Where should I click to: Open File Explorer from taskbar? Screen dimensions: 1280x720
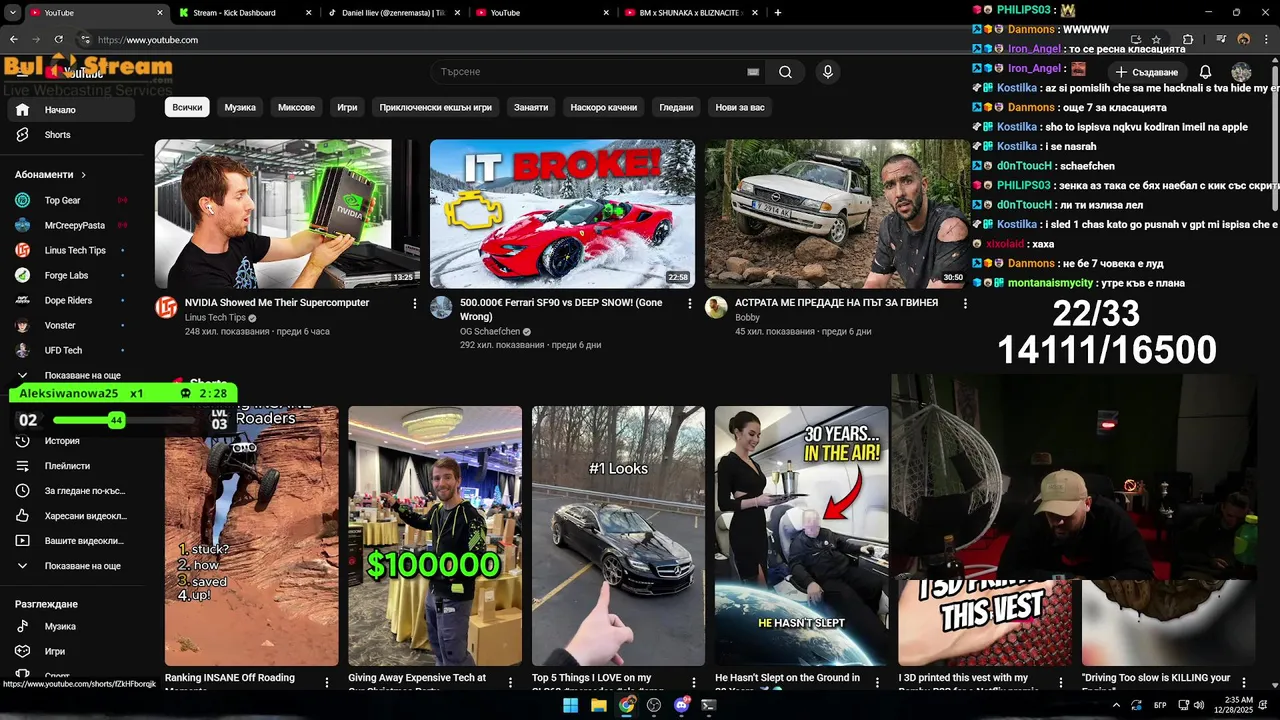tap(598, 705)
